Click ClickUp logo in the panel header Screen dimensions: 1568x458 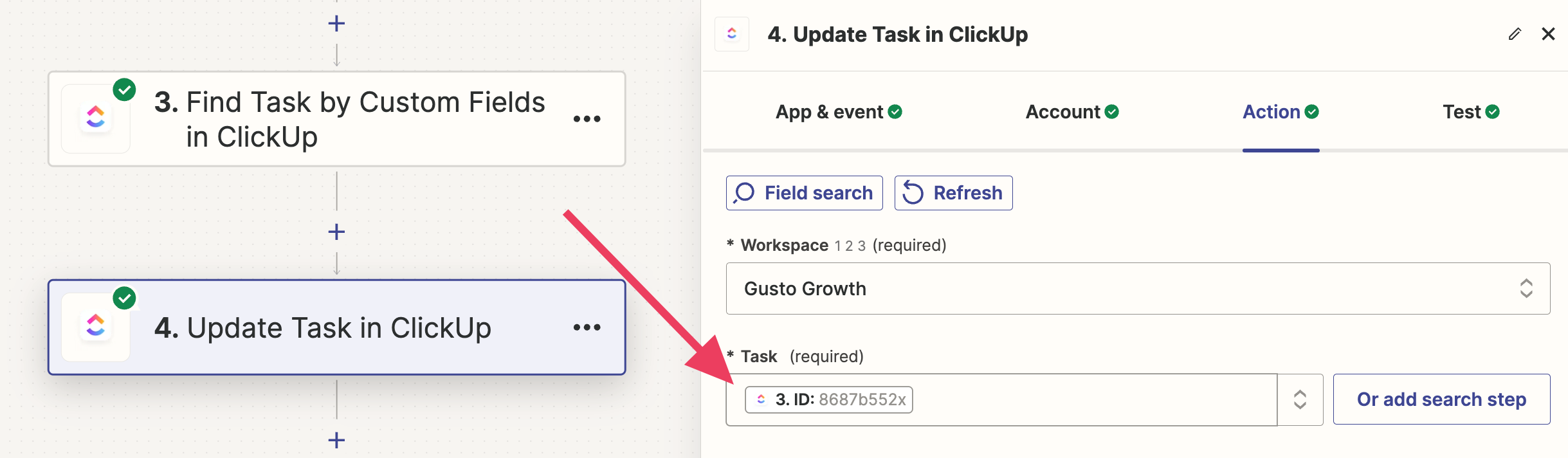(x=732, y=34)
